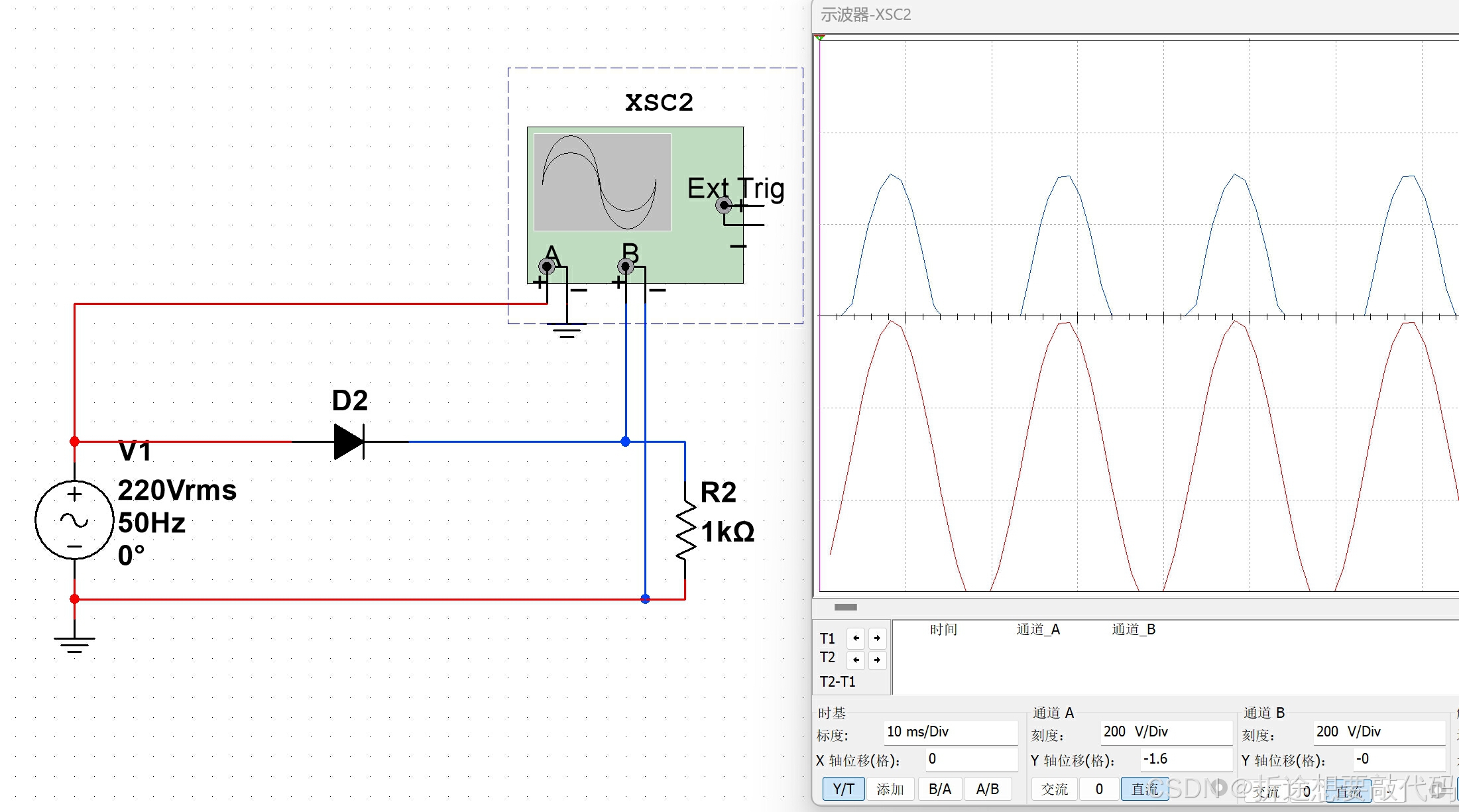Set Channel A coupling to 0 ground
1459x812 pixels.
pyautogui.click(x=1099, y=789)
